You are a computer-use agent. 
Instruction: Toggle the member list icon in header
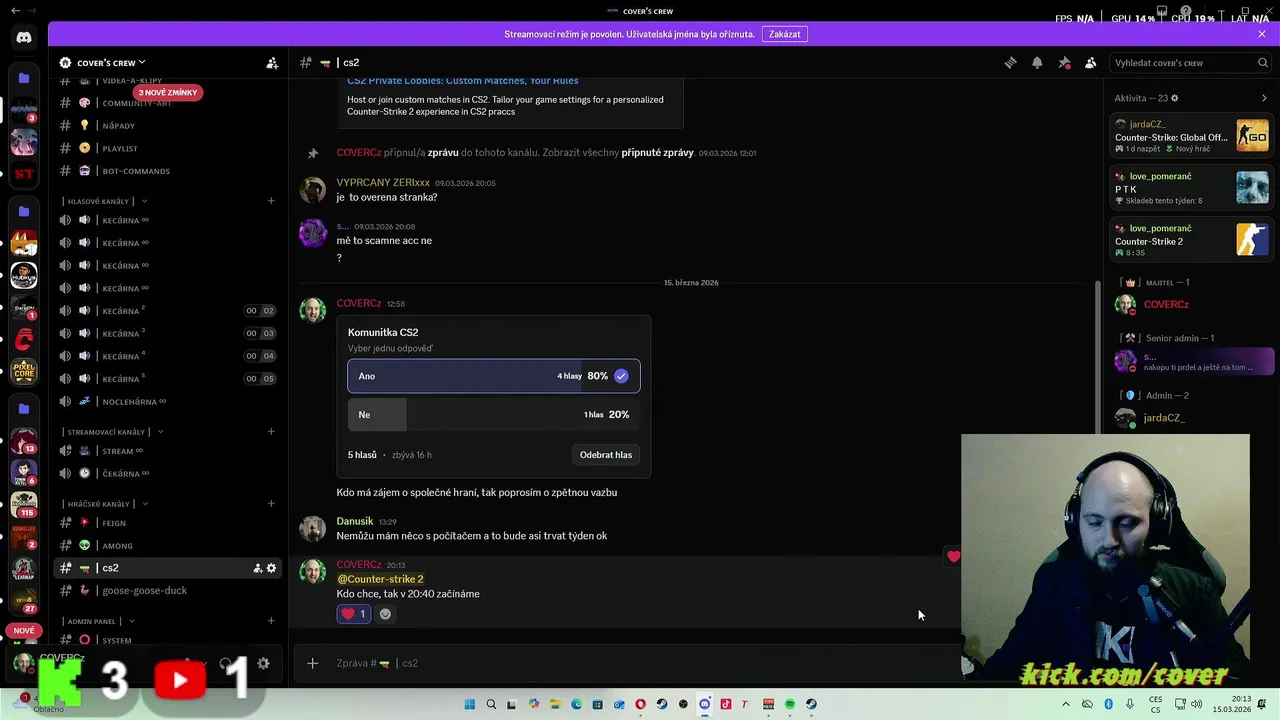tap(1091, 63)
